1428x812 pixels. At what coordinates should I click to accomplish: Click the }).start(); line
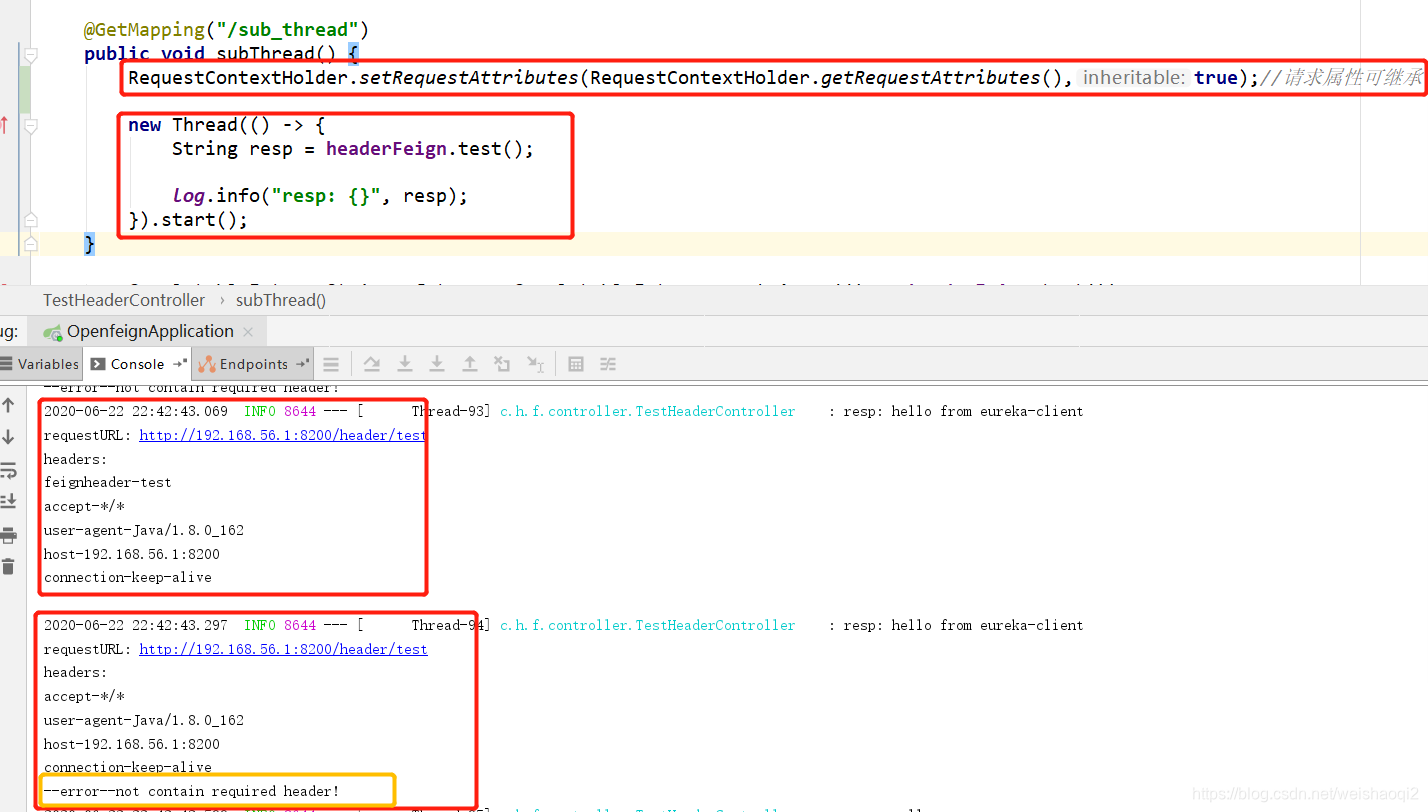(x=188, y=220)
